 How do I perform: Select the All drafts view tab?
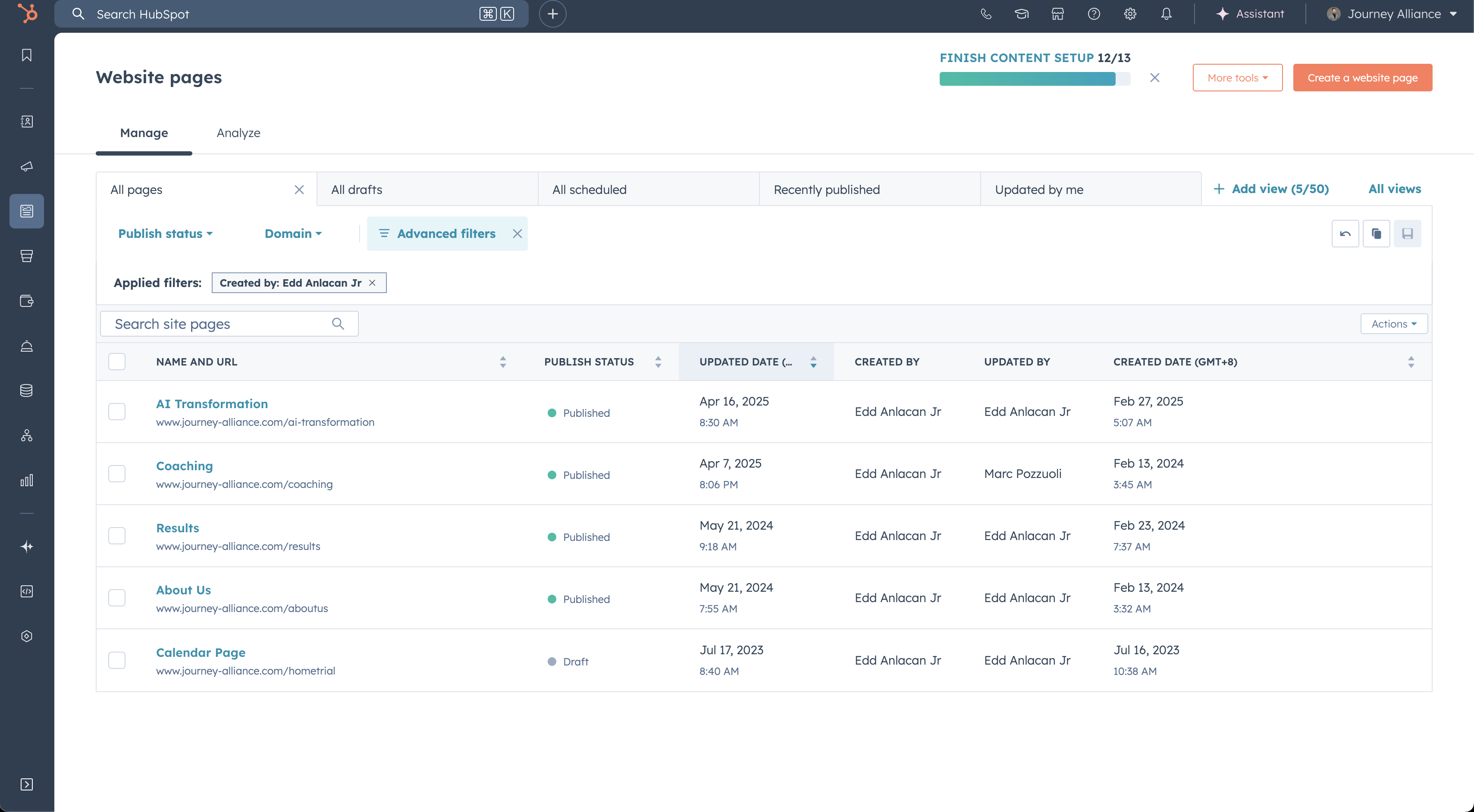pos(357,189)
